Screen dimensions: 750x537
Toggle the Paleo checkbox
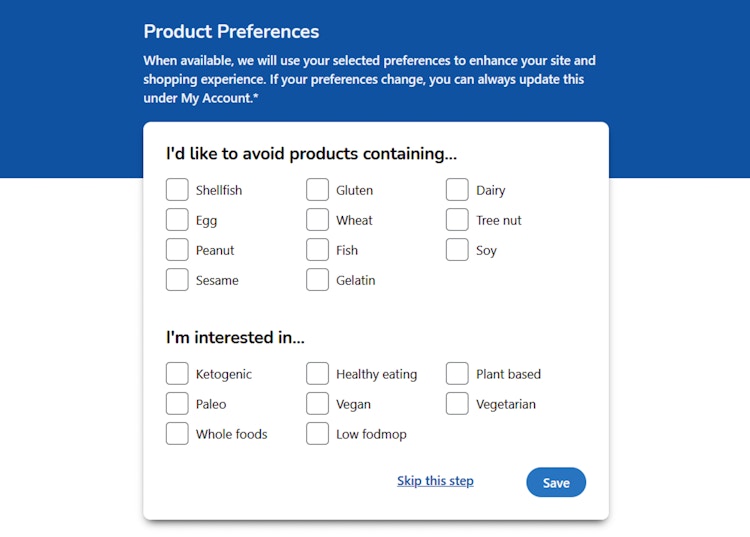point(177,404)
